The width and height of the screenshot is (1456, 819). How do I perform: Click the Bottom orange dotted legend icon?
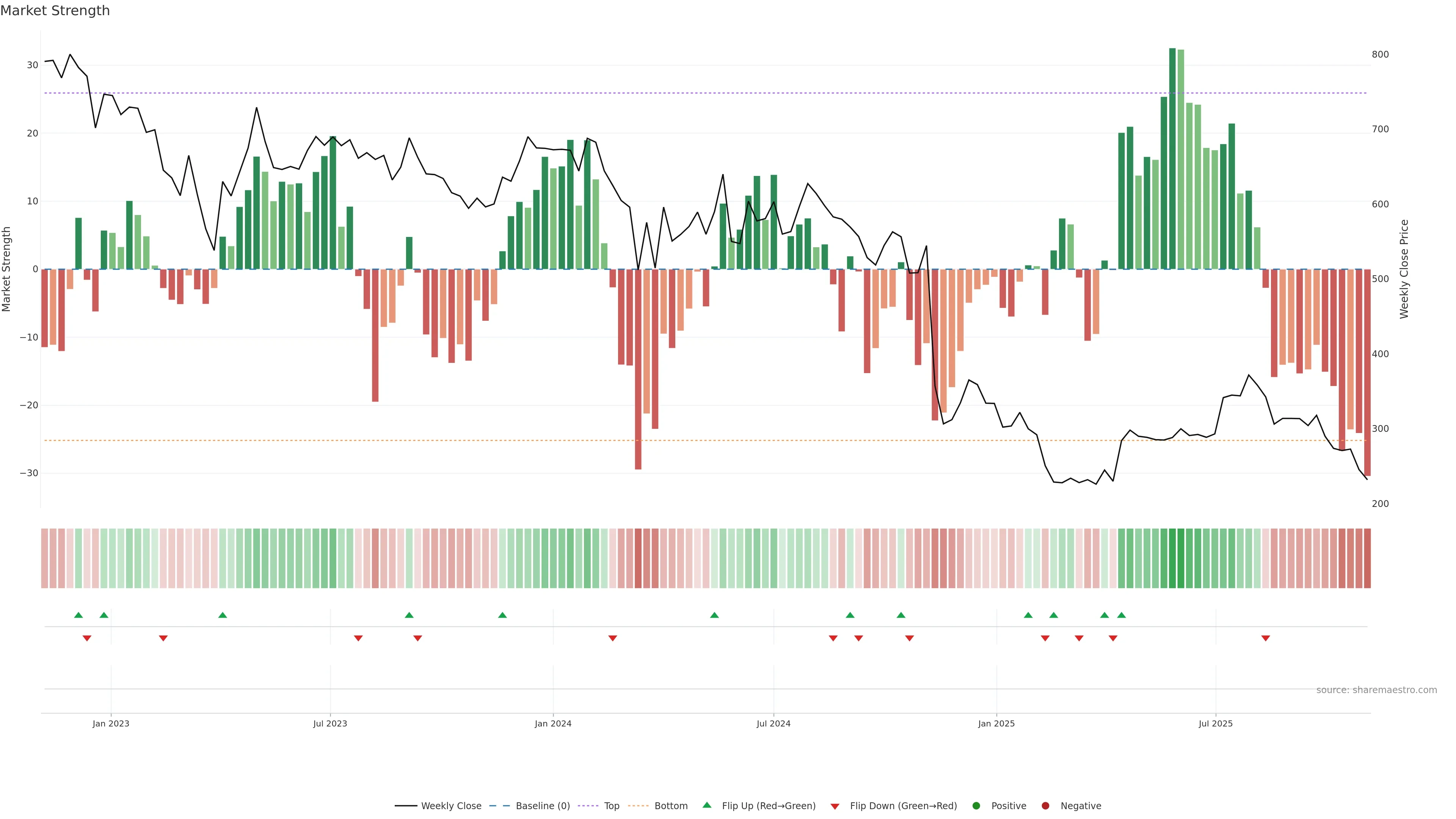click(638, 805)
